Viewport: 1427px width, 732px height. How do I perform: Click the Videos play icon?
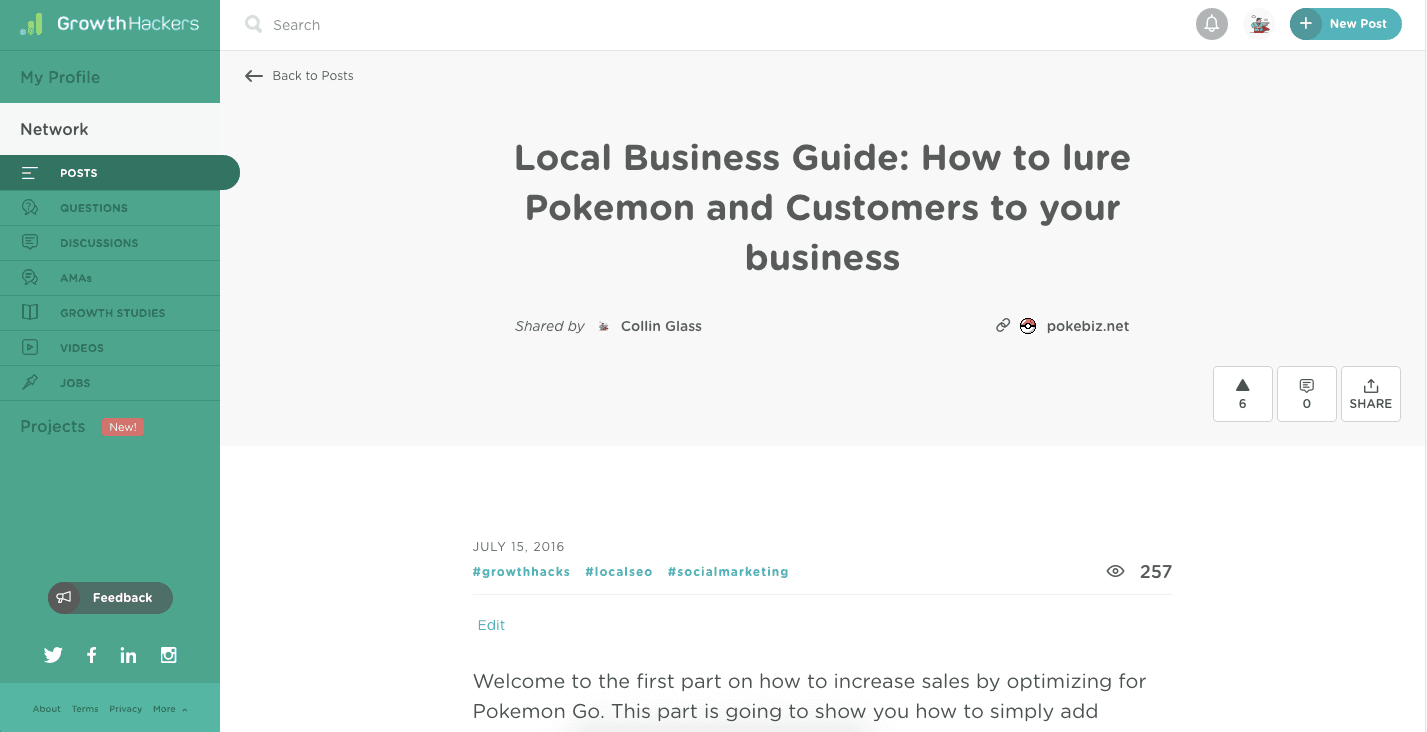click(30, 348)
